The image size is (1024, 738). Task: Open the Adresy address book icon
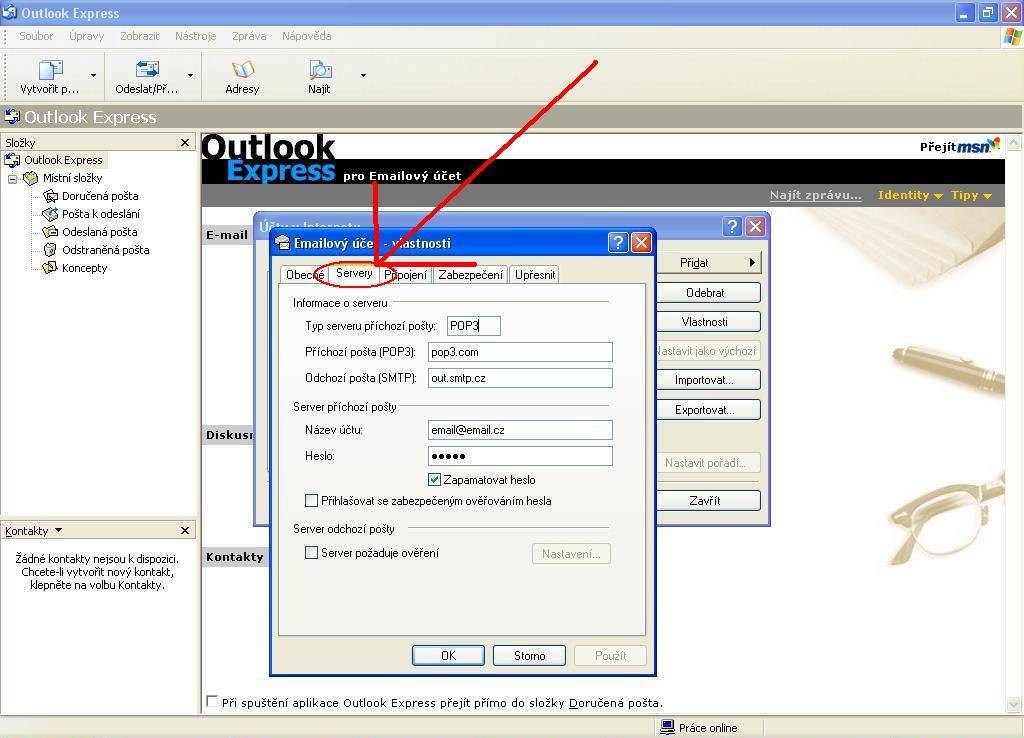(242, 69)
